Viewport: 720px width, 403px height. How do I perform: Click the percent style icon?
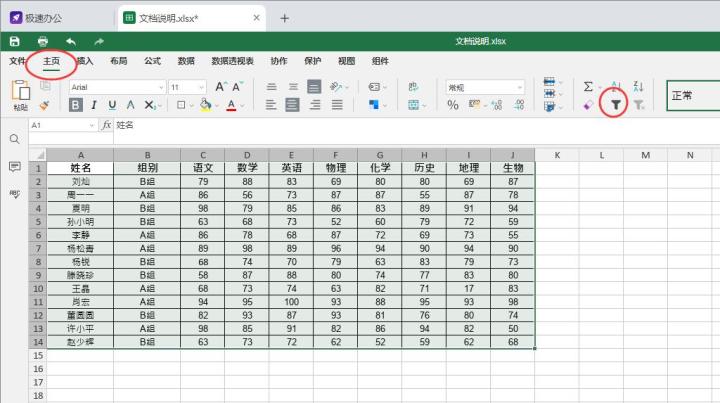coord(452,104)
